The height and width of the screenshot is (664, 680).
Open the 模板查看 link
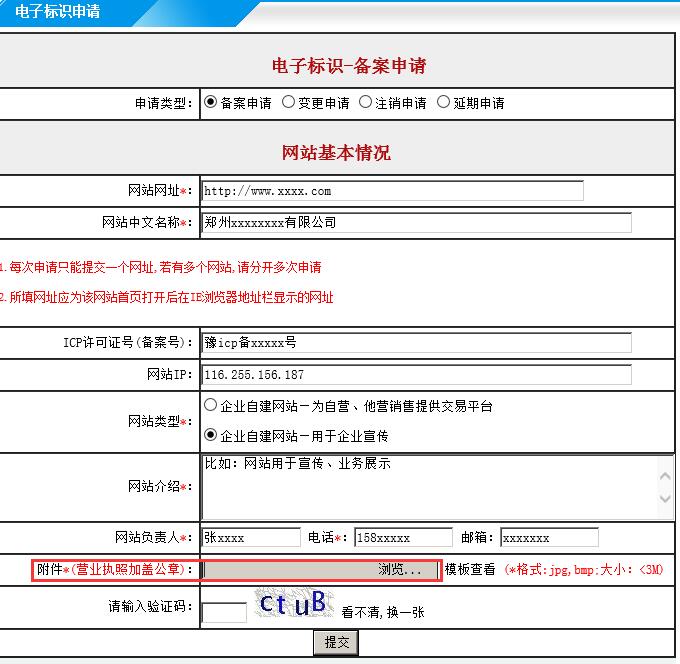470,569
